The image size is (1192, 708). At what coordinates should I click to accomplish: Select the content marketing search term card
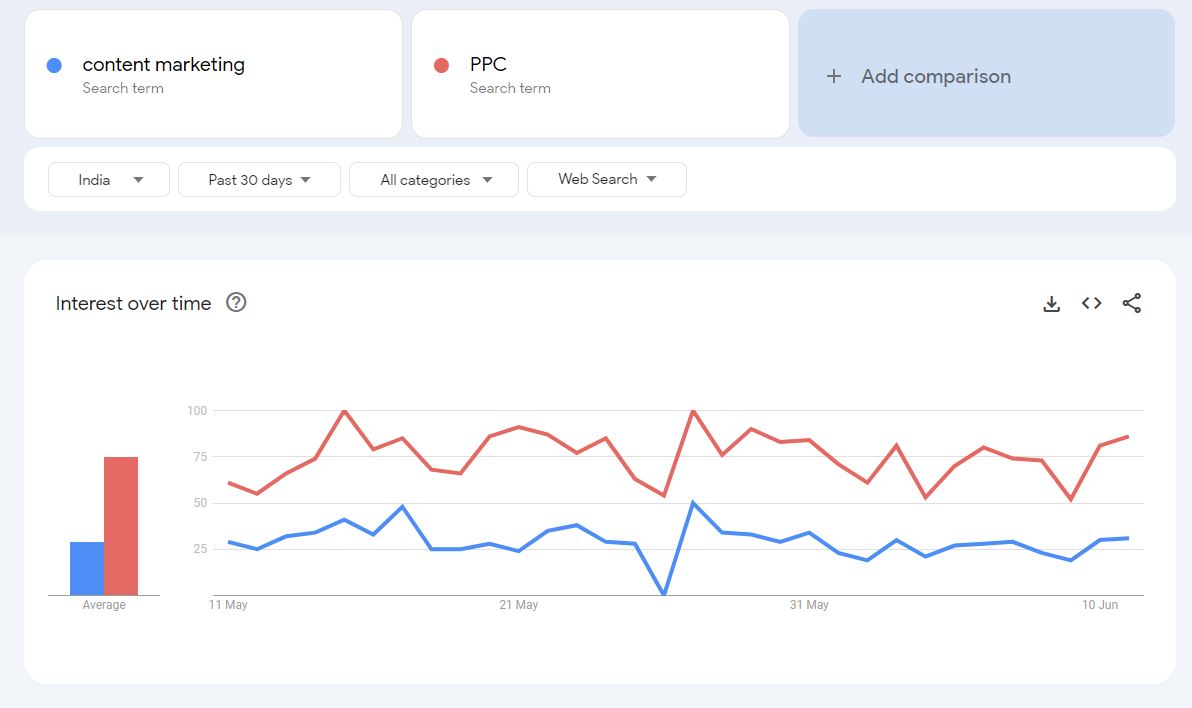pyautogui.click(x=213, y=73)
